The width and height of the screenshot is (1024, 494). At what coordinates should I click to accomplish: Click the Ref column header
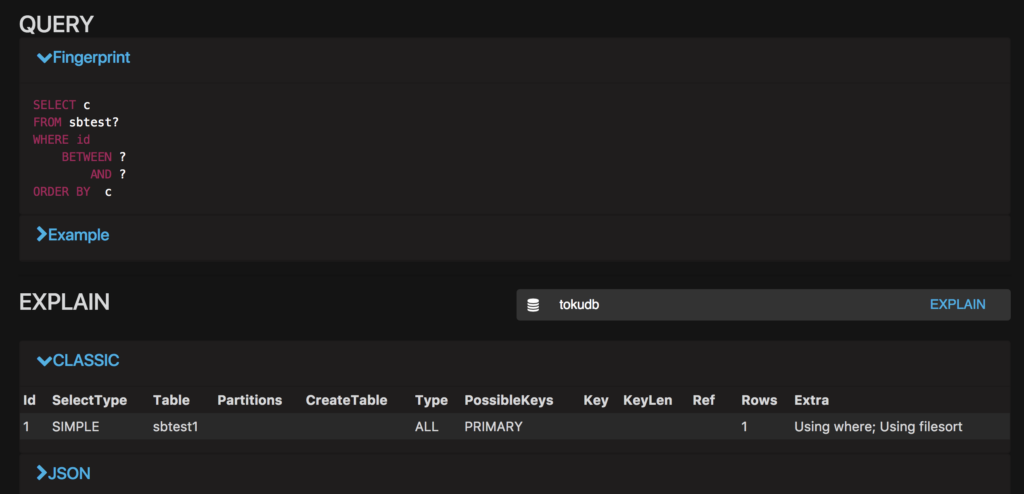(703, 400)
